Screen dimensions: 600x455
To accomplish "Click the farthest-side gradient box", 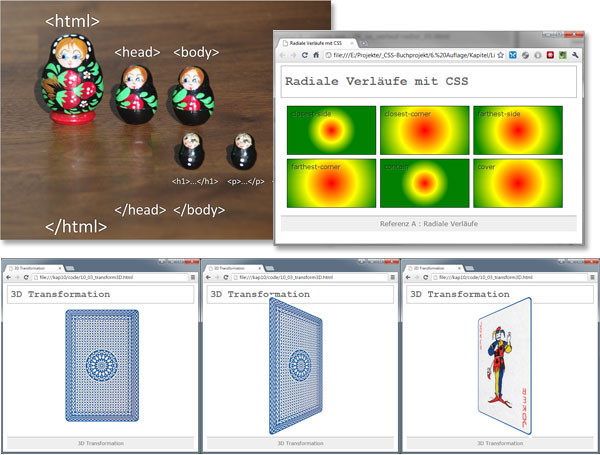I will 518,130.
